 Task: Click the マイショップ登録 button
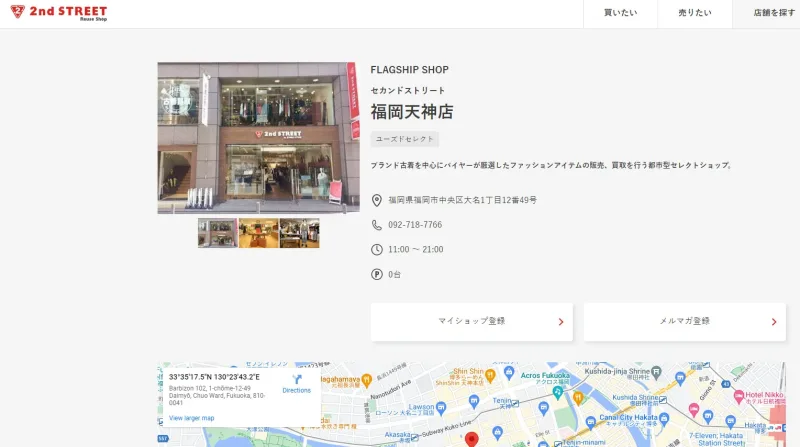pyautogui.click(x=472, y=322)
